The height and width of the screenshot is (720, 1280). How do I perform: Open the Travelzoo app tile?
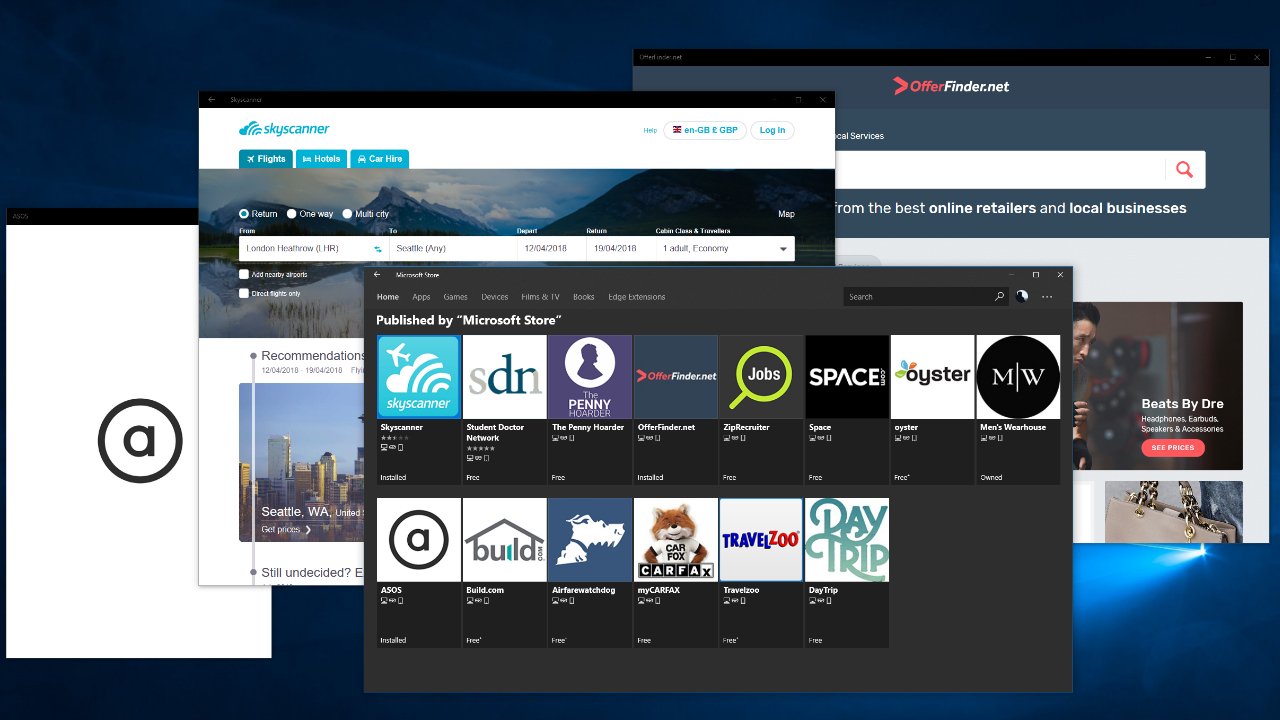[762, 572]
